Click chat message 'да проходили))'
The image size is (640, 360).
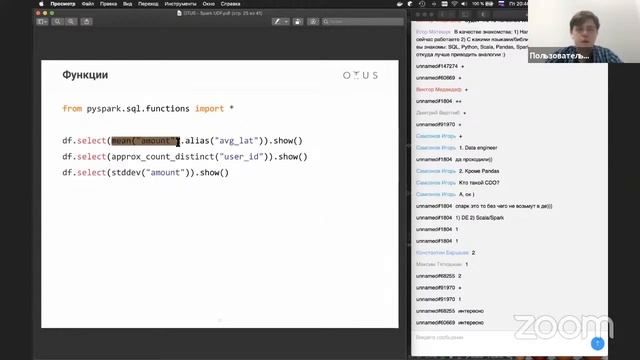point(474,160)
